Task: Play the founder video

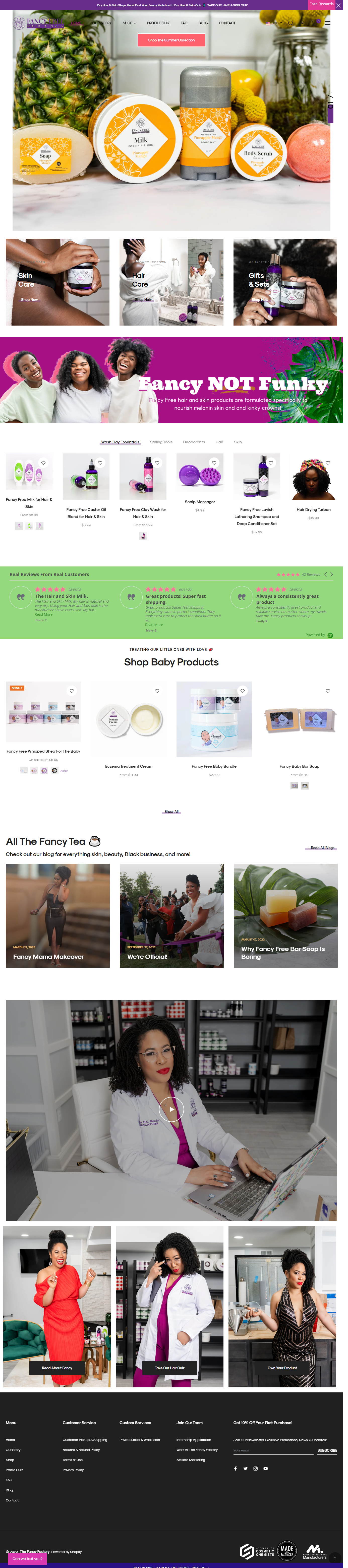Action: pos(171,1109)
